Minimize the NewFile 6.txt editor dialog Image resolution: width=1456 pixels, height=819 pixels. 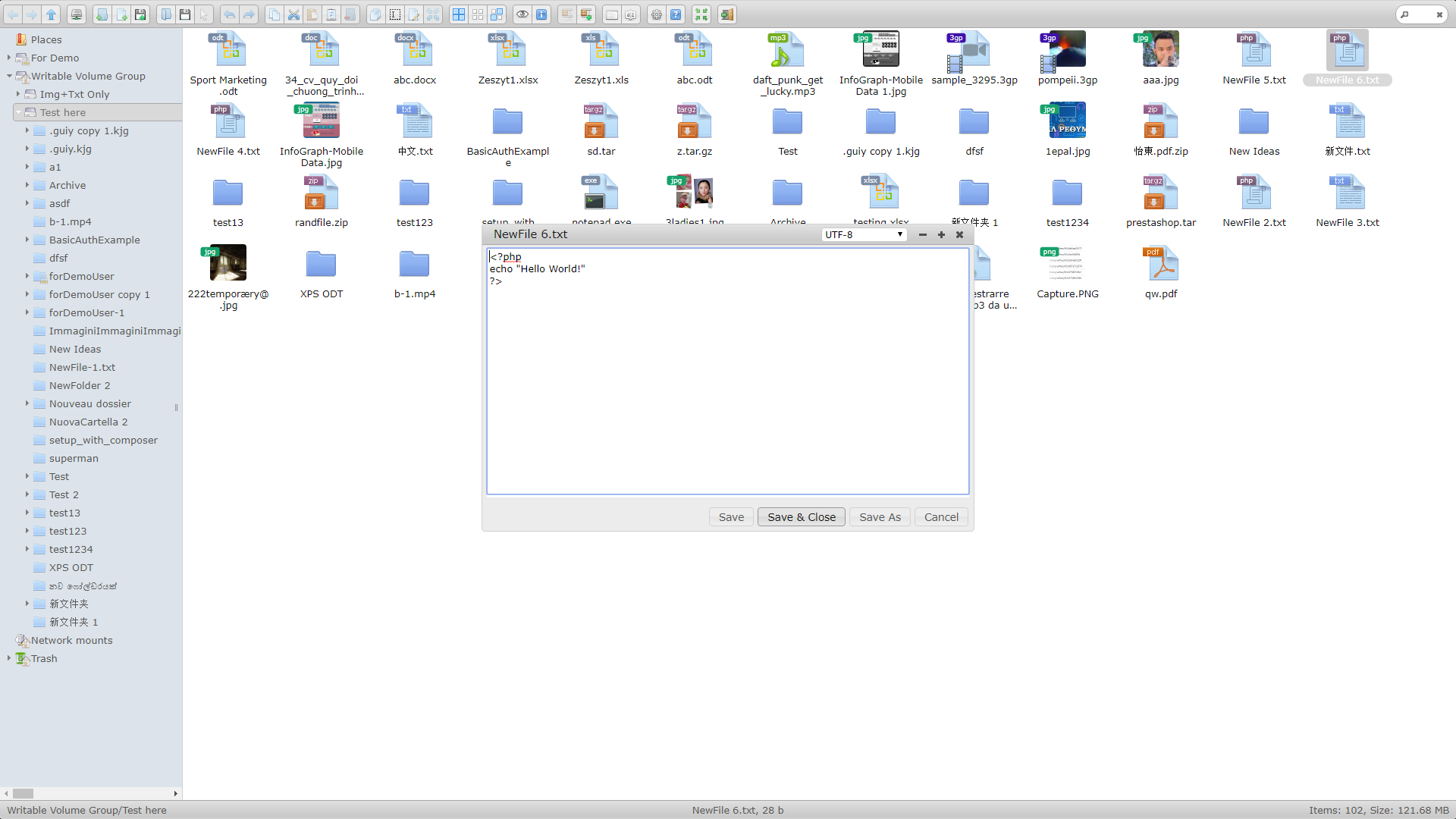tap(923, 235)
